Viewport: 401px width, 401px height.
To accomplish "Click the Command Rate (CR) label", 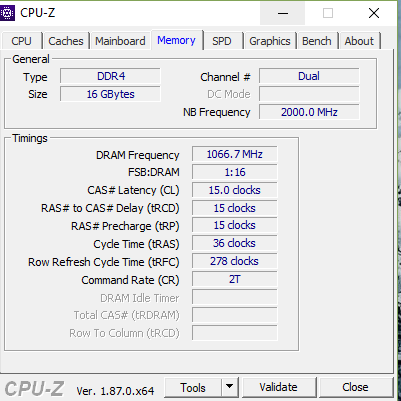I will 130,280.
